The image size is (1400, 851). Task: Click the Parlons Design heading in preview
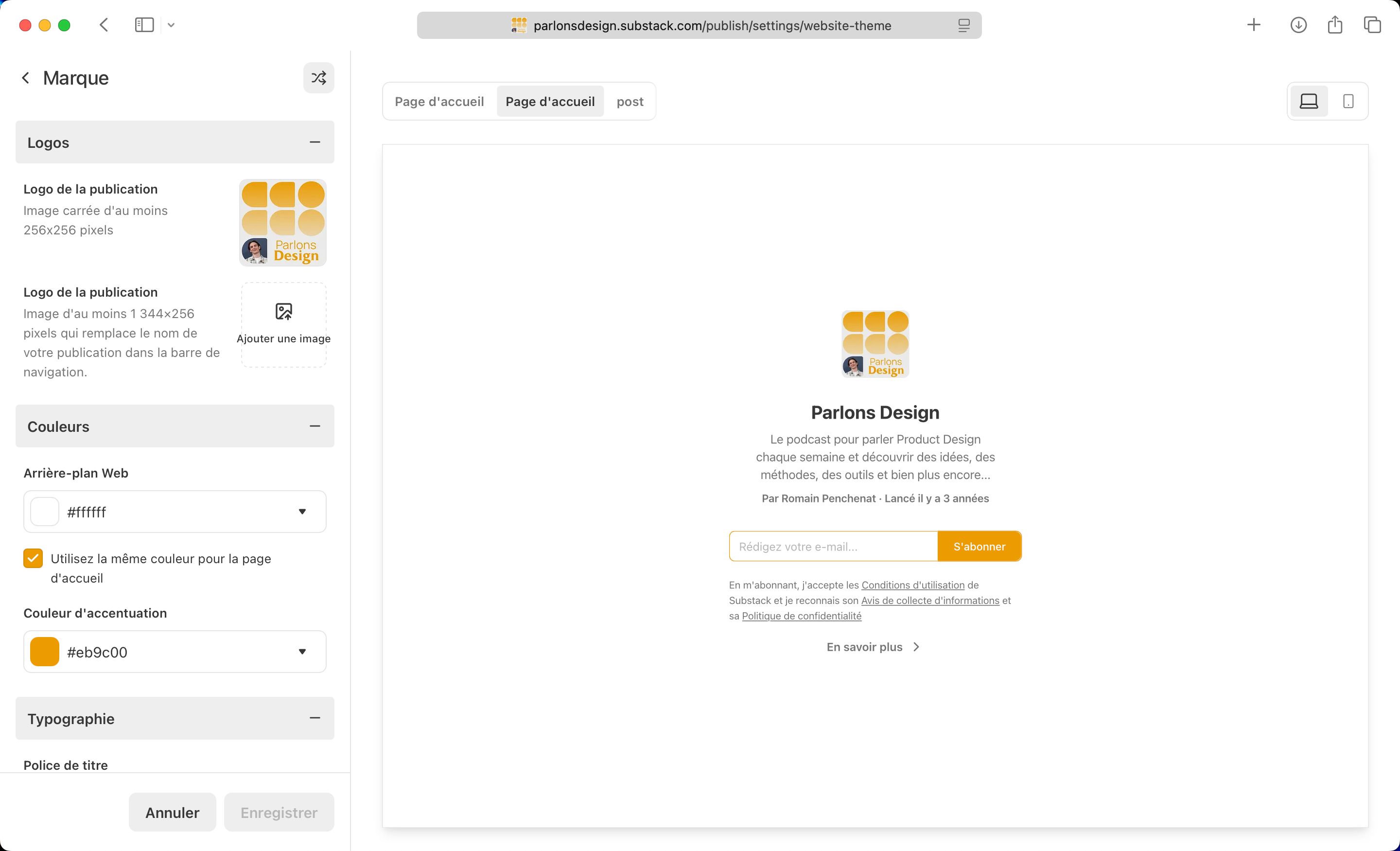[875, 412]
